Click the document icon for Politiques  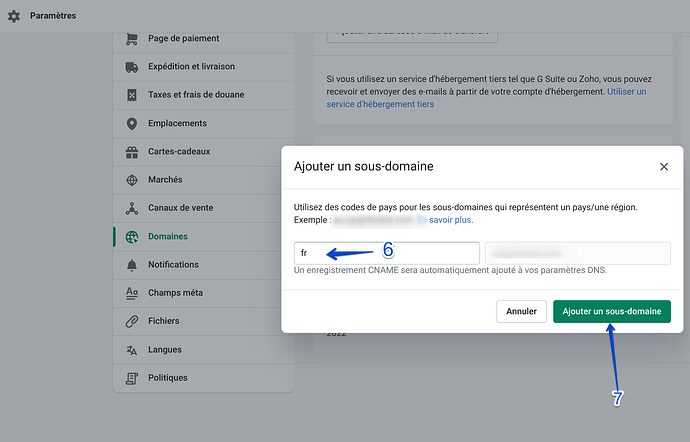132,378
